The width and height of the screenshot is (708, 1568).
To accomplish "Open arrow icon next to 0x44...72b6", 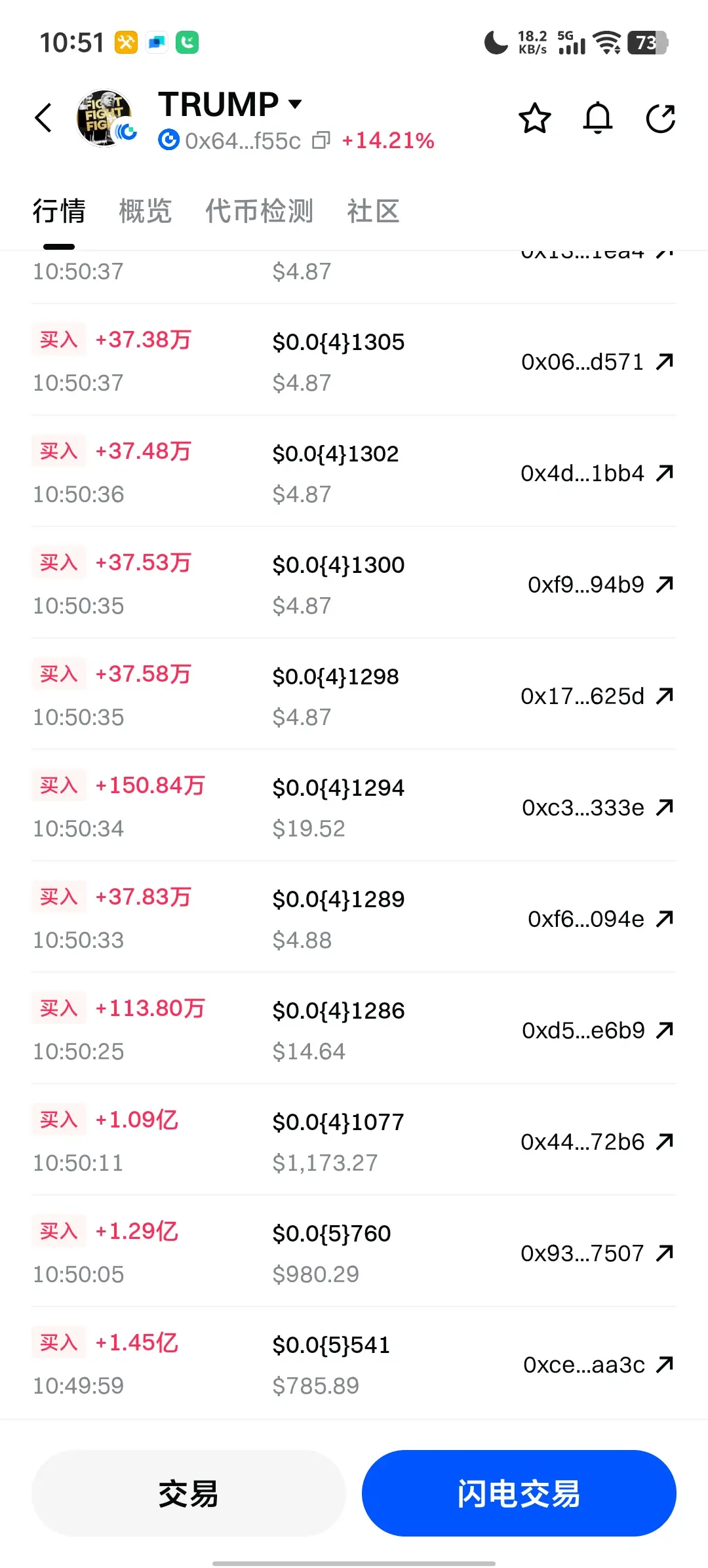I will pyautogui.click(x=665, y=1141).
